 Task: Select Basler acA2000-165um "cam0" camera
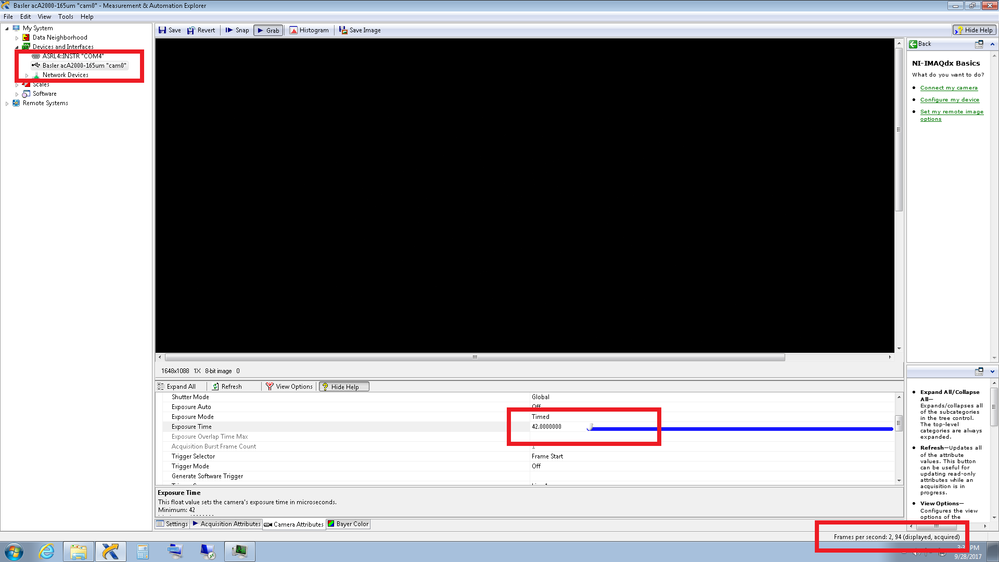[x=84, y=66]
